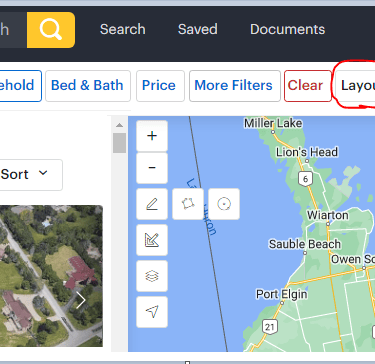Image resolution: width=375 pixels, height=364 pixels.
Task: Click the locate-me arrow on map
Action: pyautogui.click(x=152, y=312)
